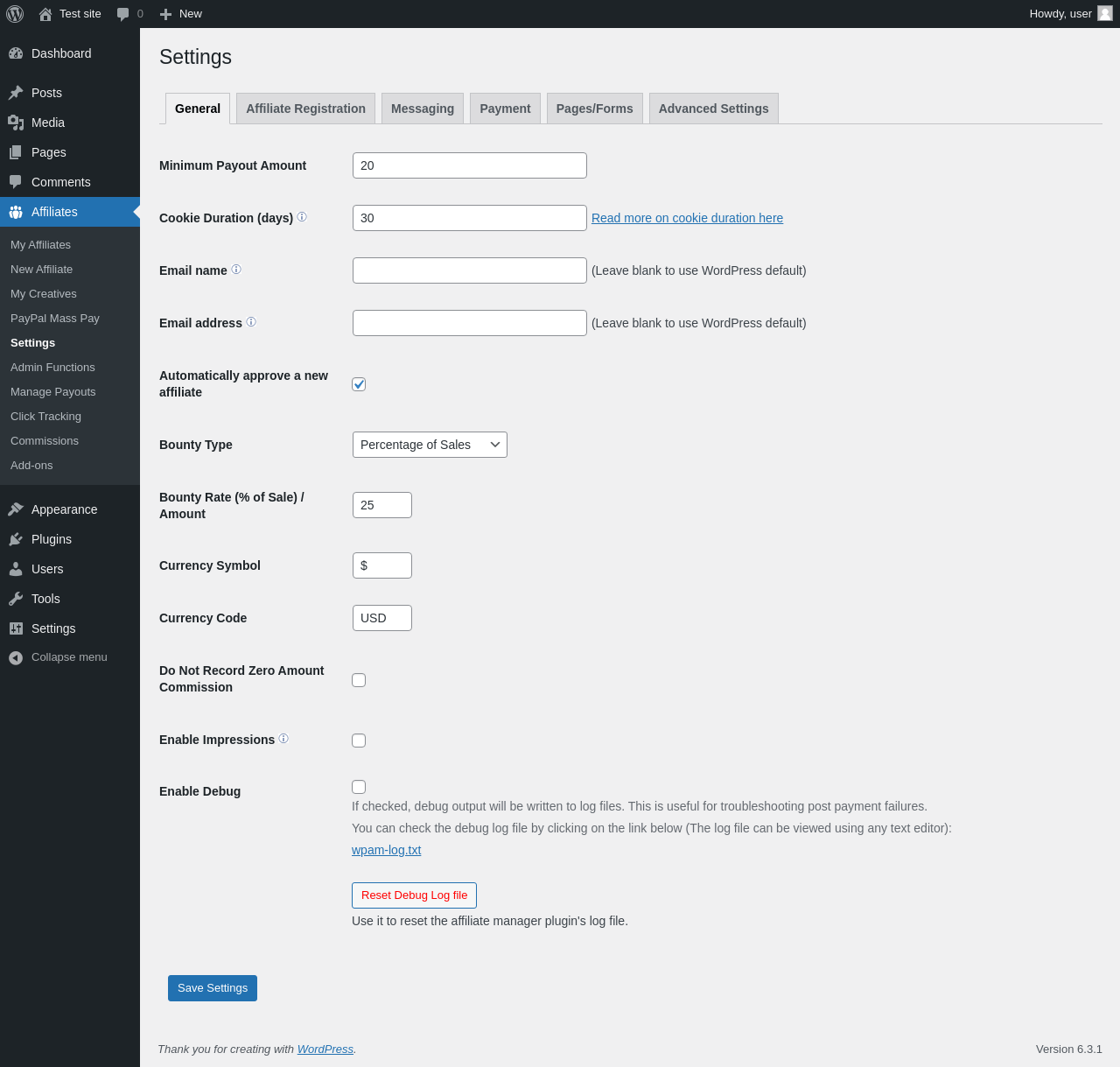Click the Plugins plug icon in sidebar

pos(16,539)
